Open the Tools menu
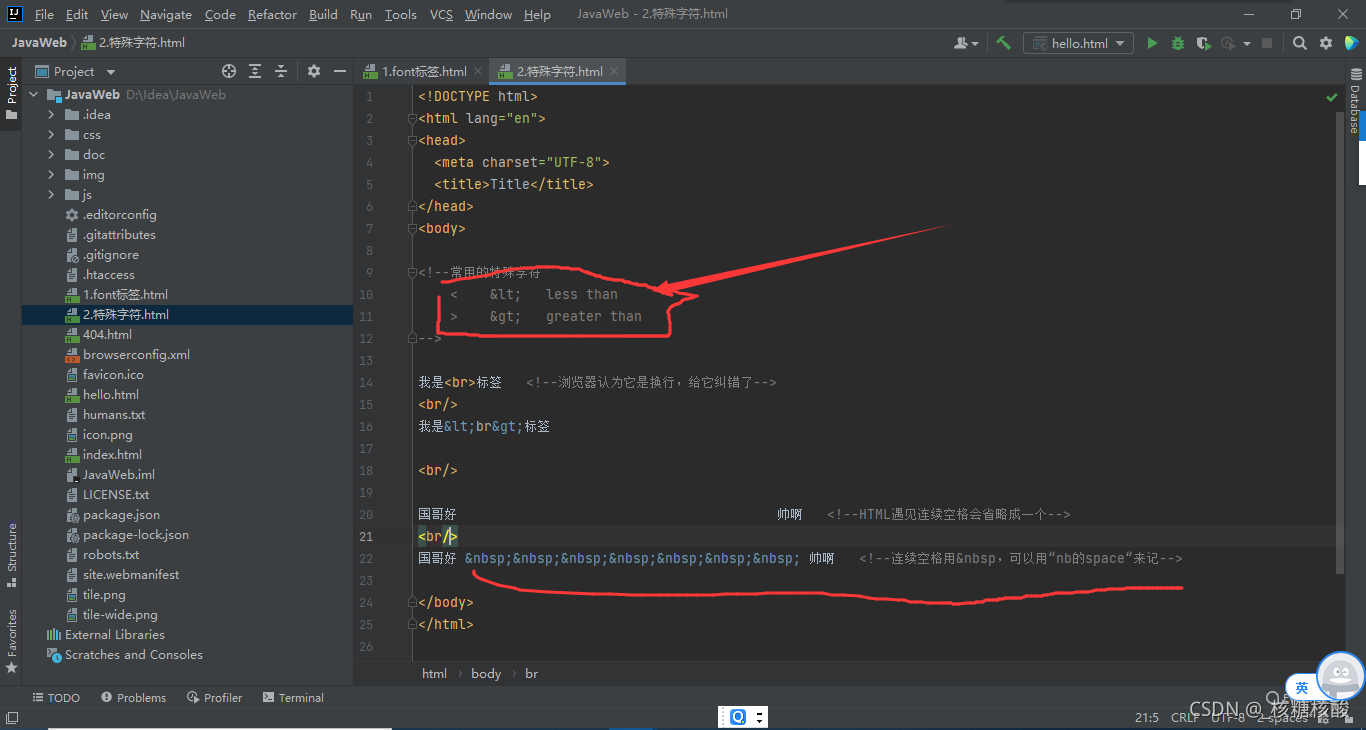This screenshot has width=1366, height=730. (x=400, y=14)
